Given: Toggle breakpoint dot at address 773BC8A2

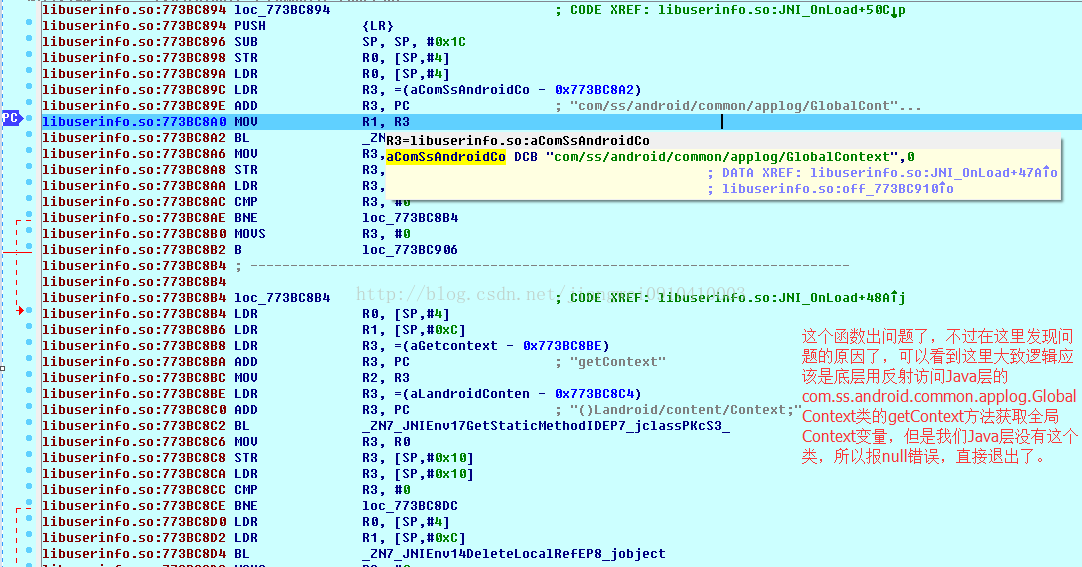Looking at the screenshot, I should click(29, 135).
